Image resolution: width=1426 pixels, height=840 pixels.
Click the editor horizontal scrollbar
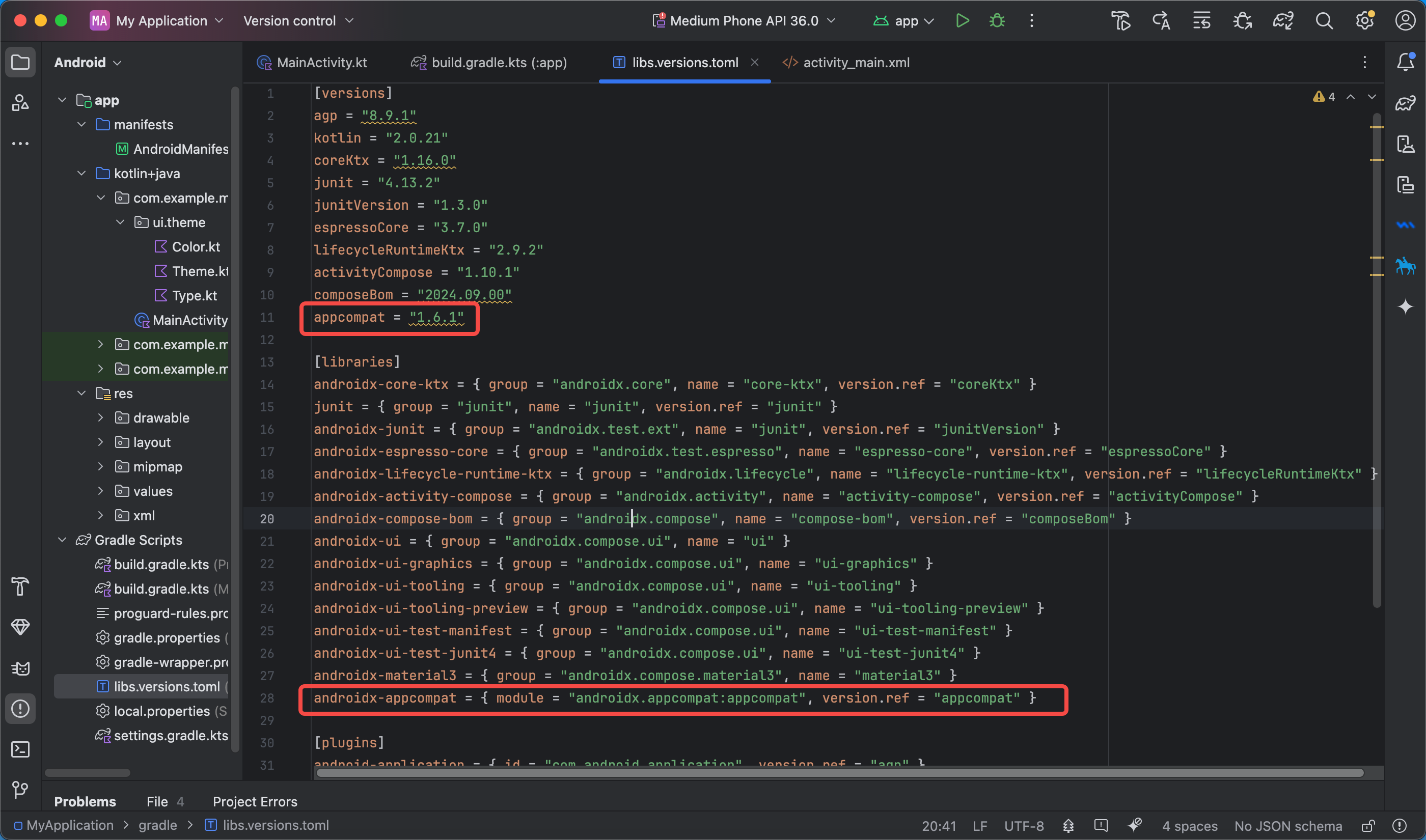[839, 773]
